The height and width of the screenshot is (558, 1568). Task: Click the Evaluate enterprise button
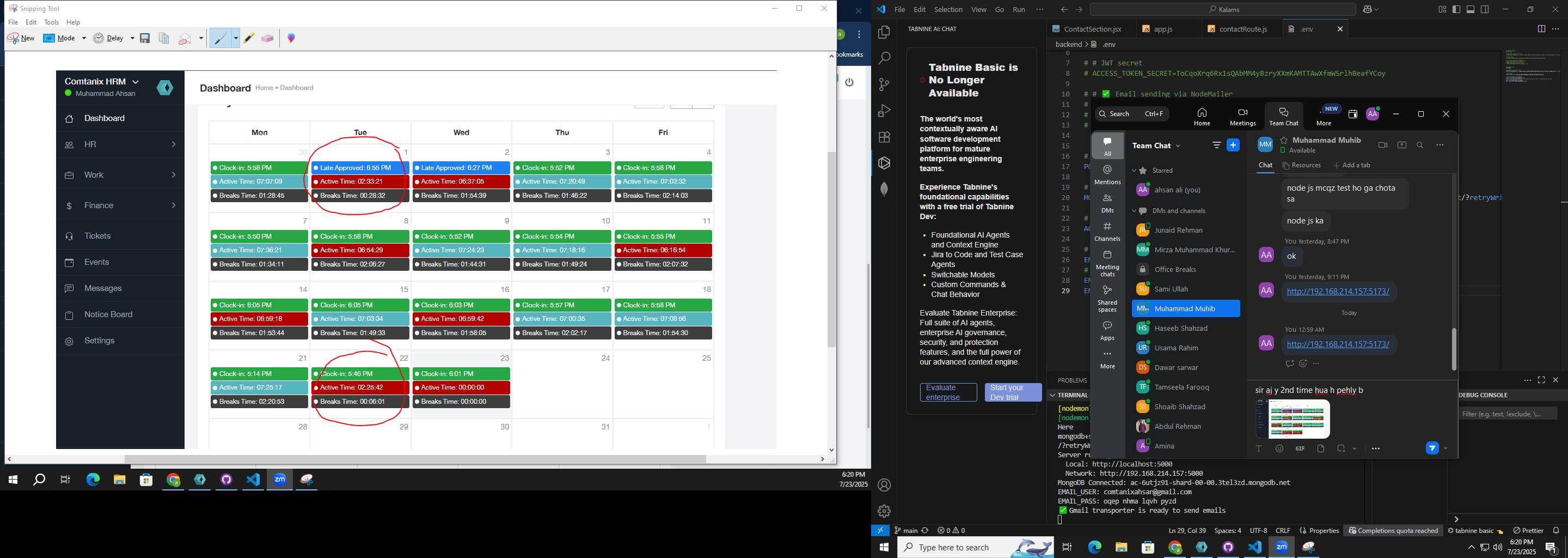pyautogui.click(x=948, y=392)
